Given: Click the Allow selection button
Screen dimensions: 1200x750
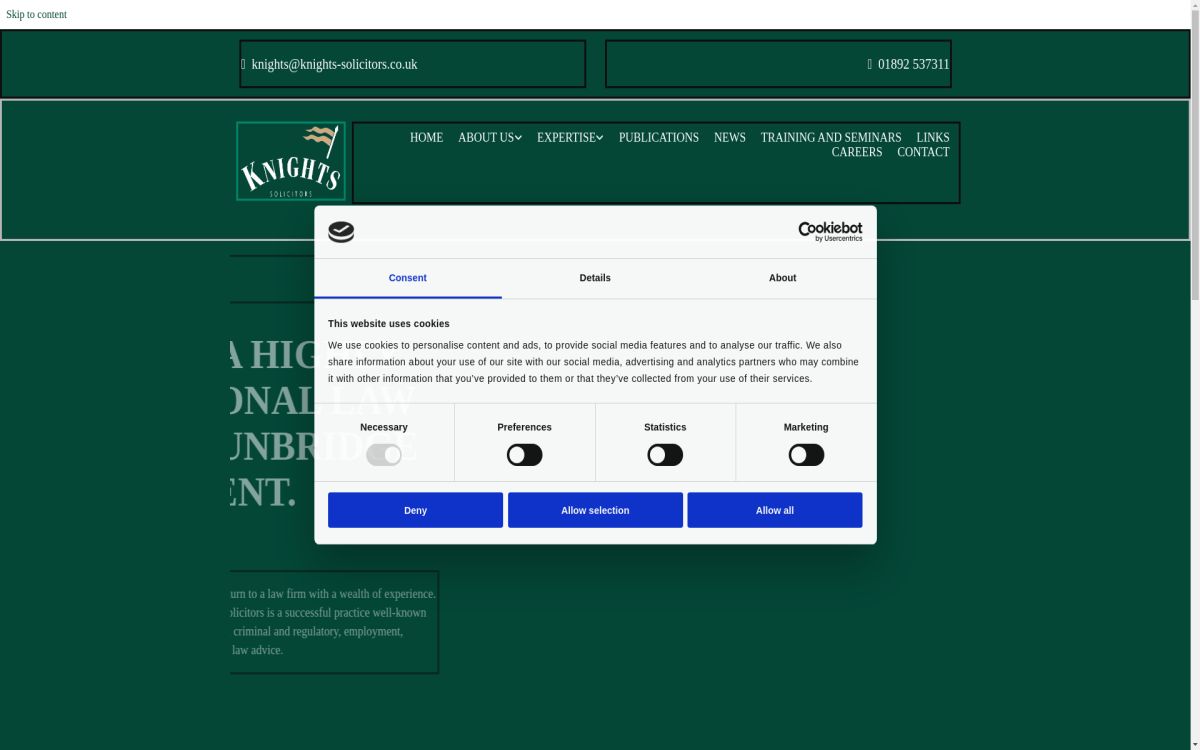Looking at the screenshot, I should [x=595, y=509].
